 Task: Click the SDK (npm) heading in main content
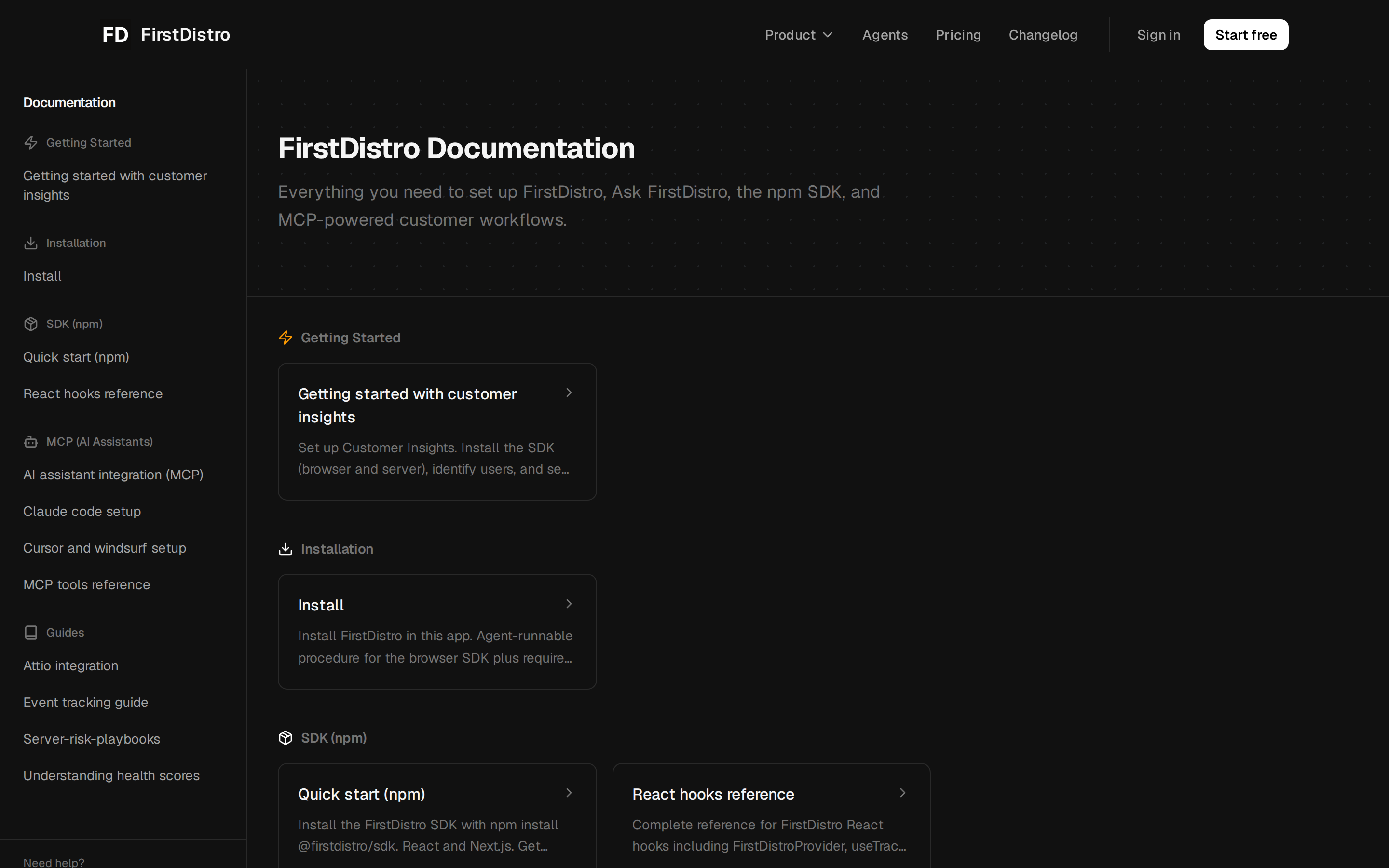(x=333, y=738)
